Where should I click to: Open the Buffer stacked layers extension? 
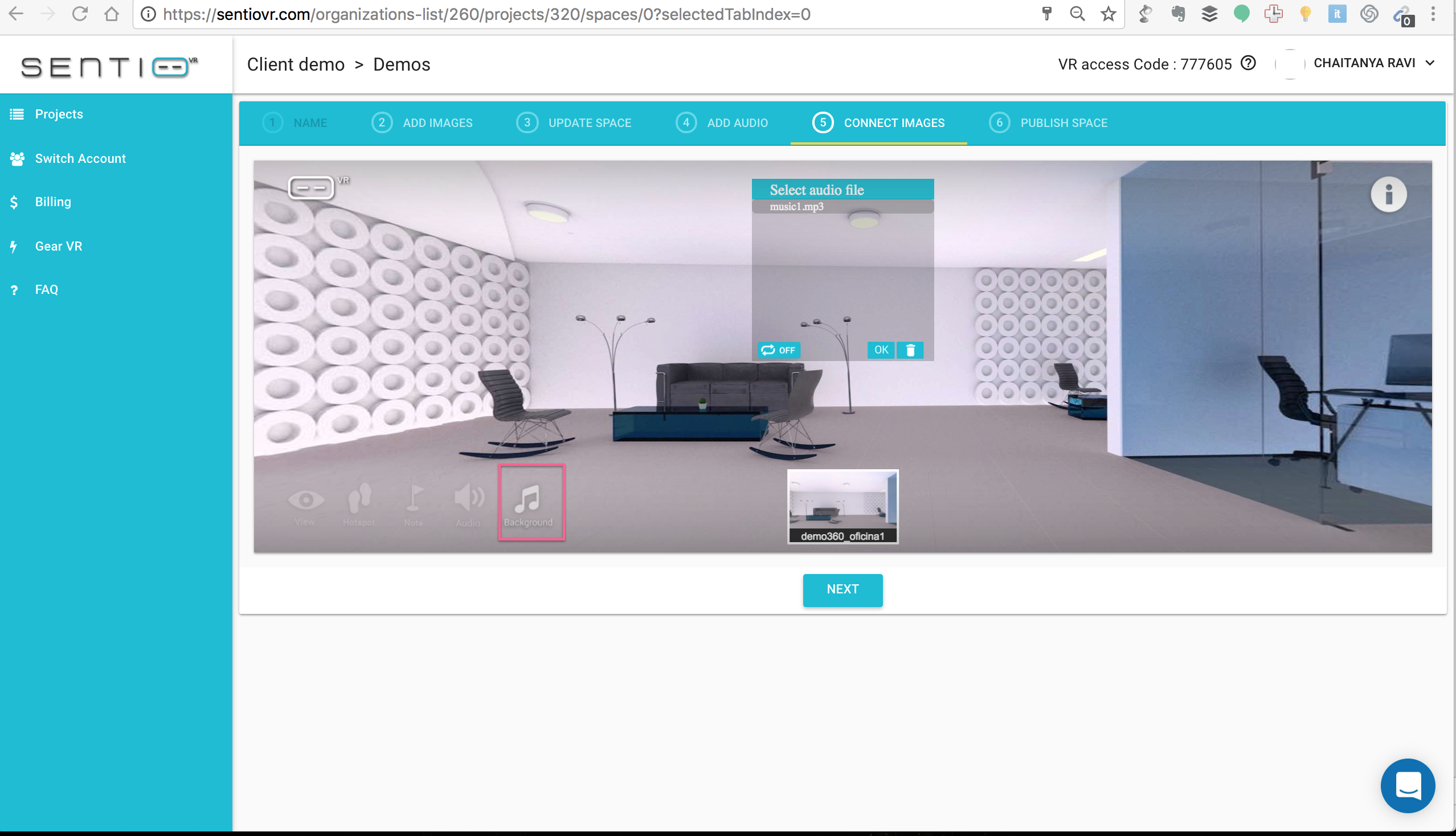pos(1209,14)
